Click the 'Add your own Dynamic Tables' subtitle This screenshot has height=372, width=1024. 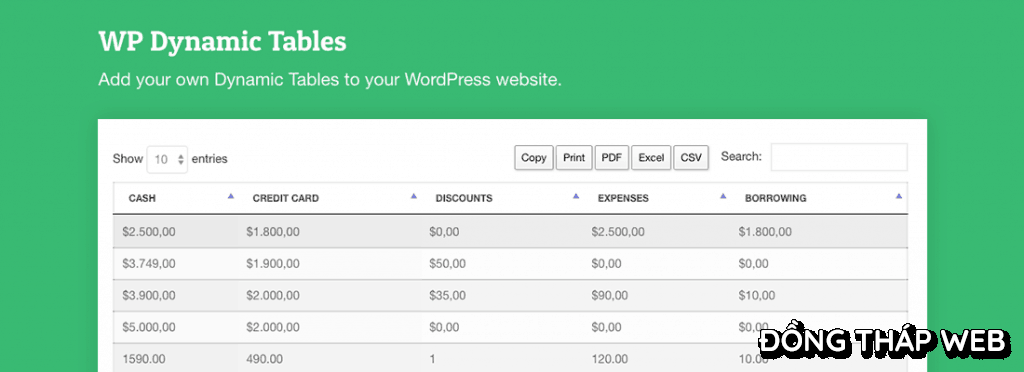330,81
